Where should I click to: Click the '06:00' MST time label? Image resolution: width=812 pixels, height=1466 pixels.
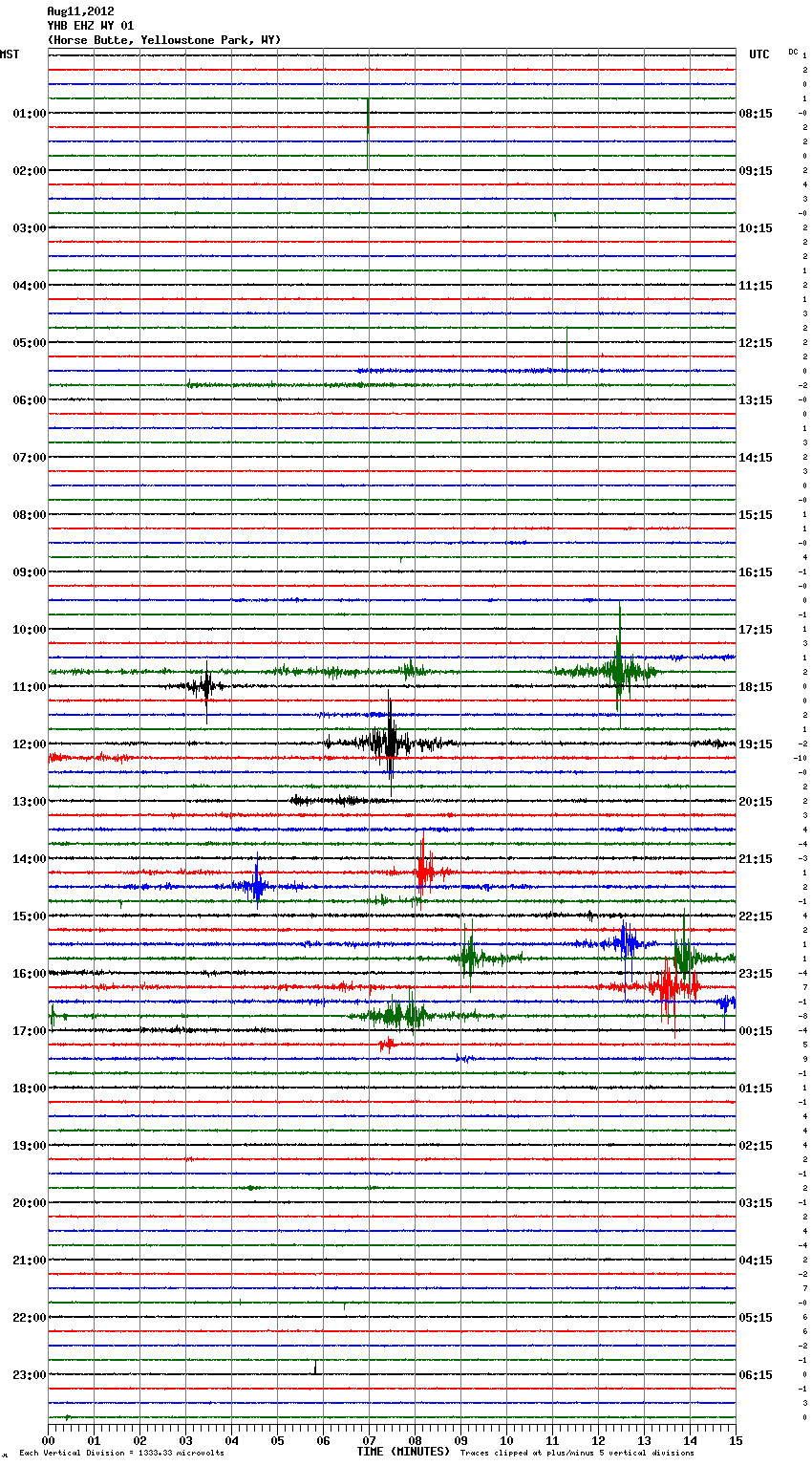29,400
